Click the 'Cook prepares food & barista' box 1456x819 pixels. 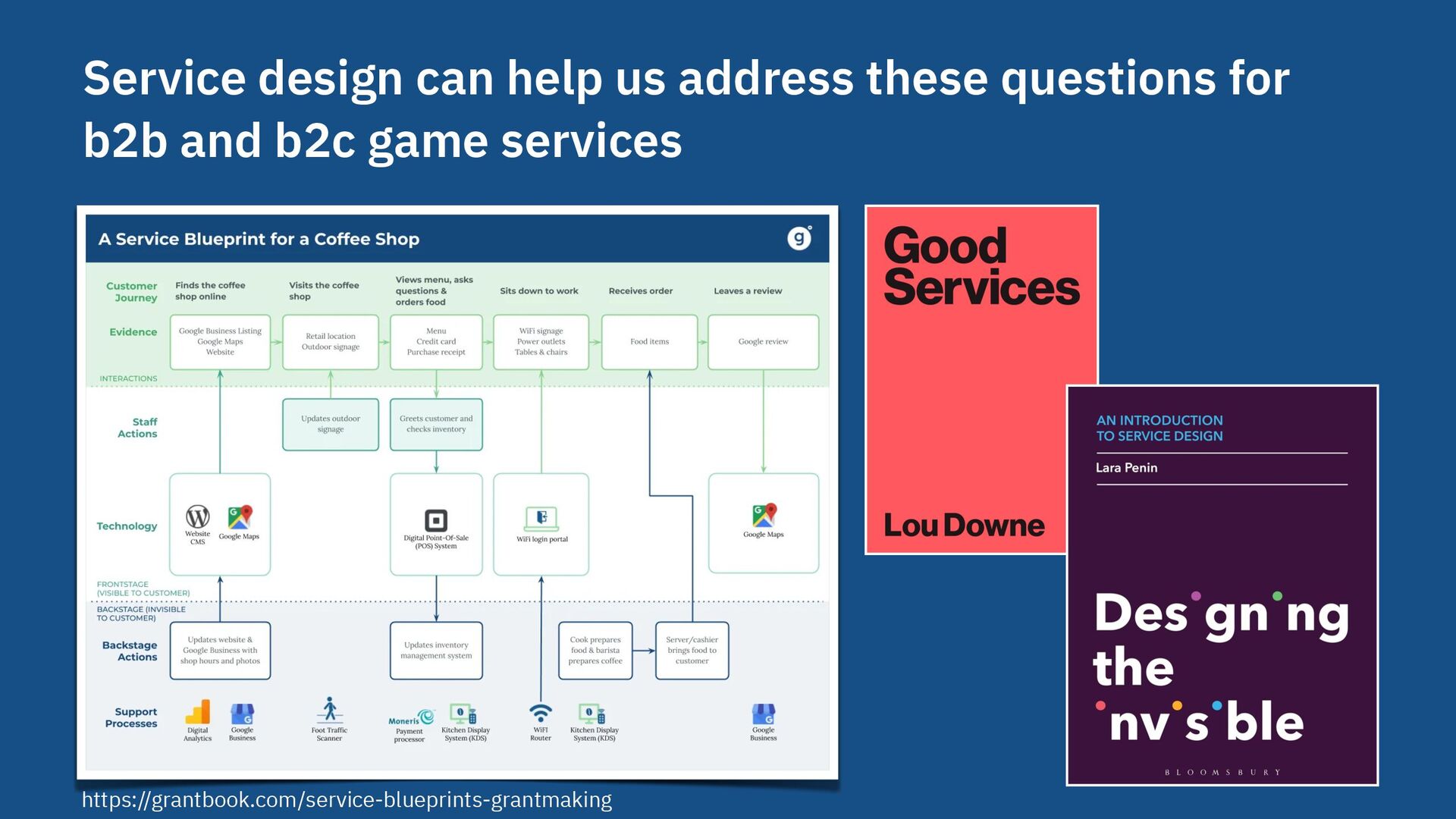point(595,651)
